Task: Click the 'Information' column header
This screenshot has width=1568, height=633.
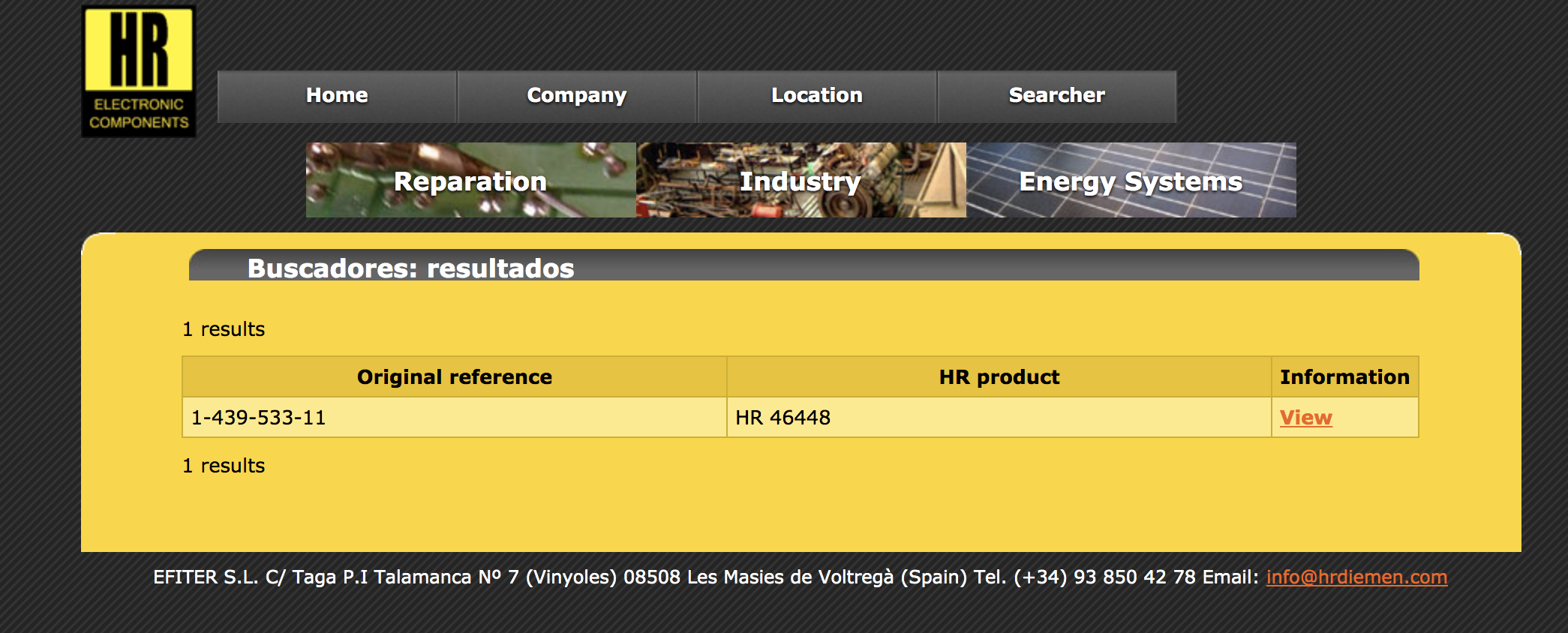Action: 1344,376
